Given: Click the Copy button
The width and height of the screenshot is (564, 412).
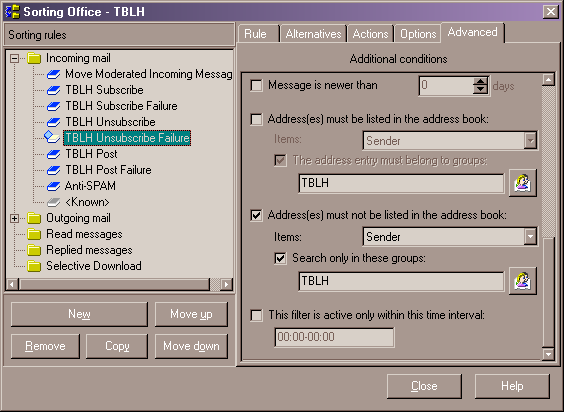Looking at the screenshot, I should (117, 346).
